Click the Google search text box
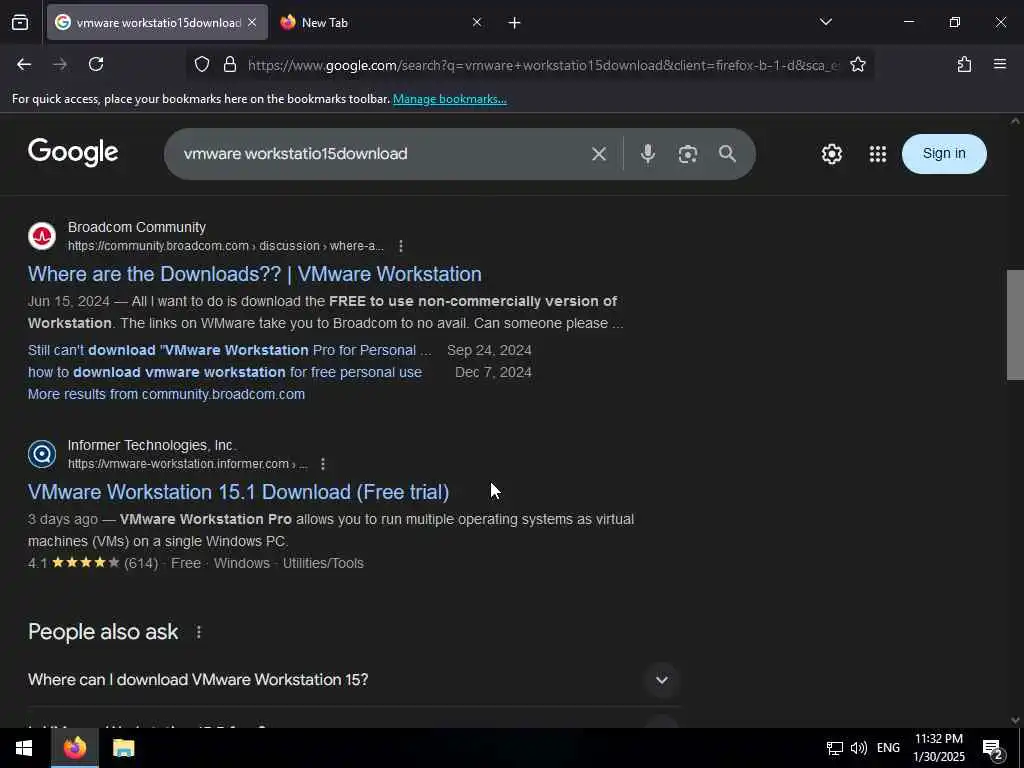The width and height of the screenshot is (1024, 768). coord(379,153)
